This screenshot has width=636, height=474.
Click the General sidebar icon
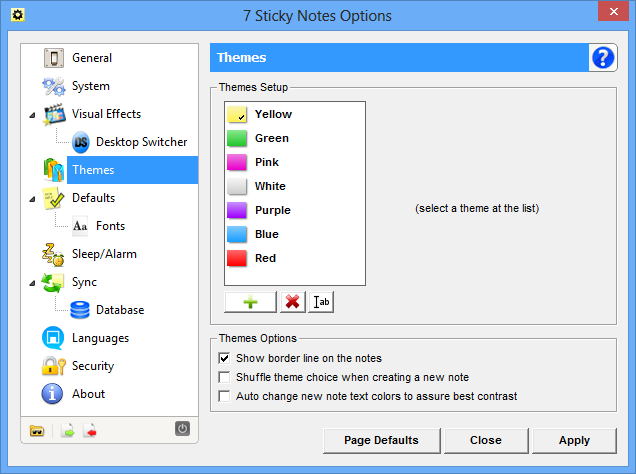pyautogui.click(x=54, y=58)
